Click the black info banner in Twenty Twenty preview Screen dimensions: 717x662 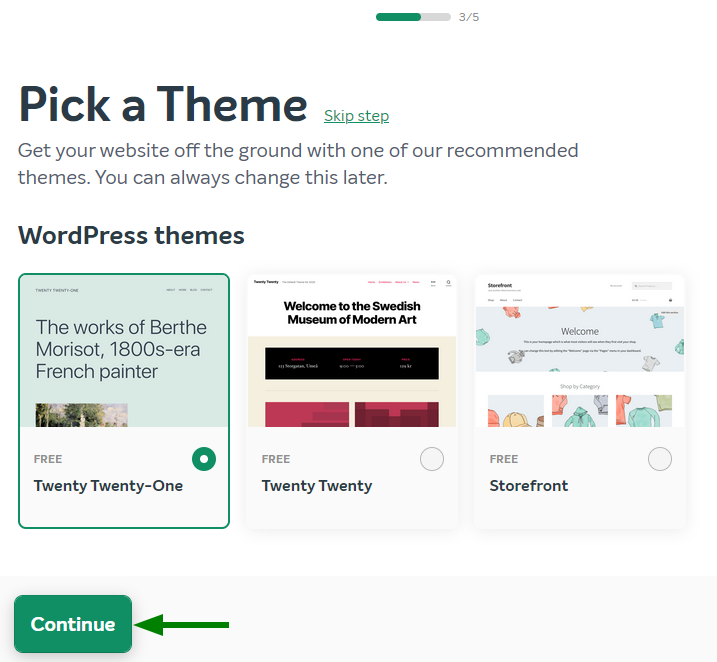[352, 363]
